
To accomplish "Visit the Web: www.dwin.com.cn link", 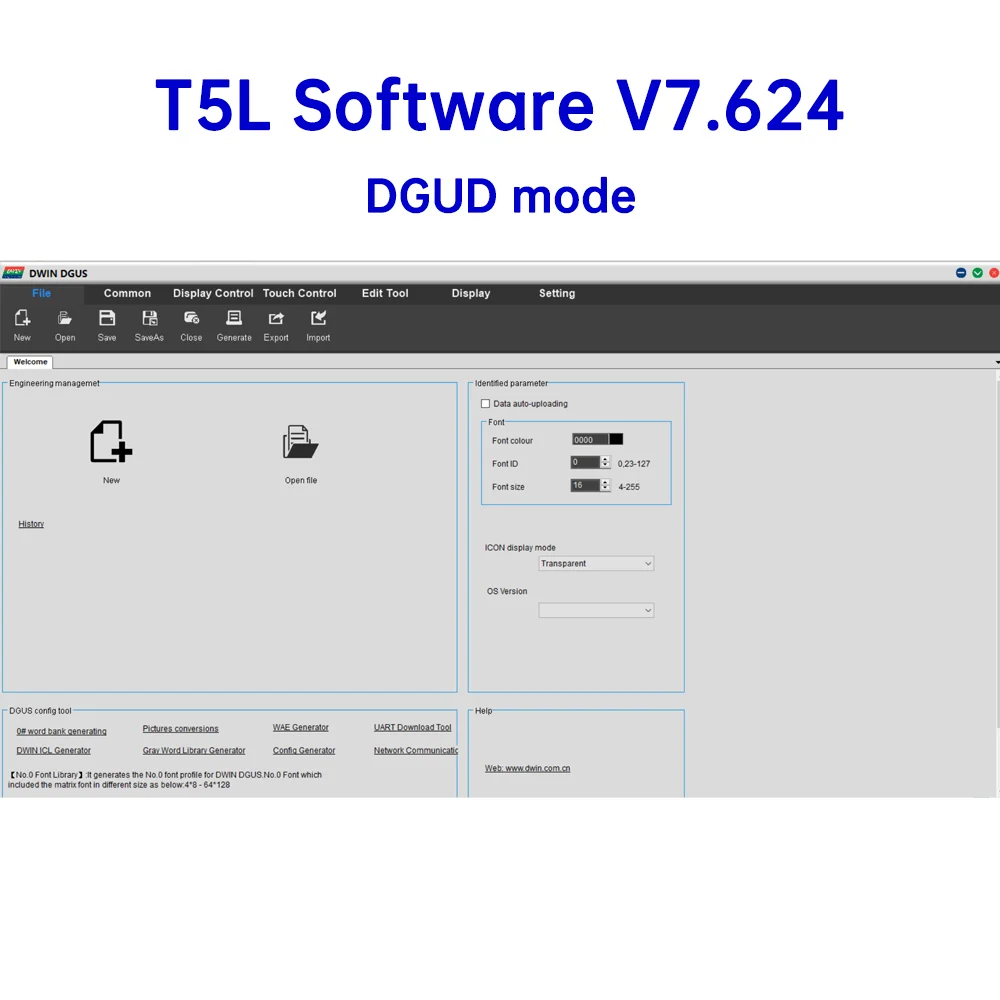I will pos(527,768).
